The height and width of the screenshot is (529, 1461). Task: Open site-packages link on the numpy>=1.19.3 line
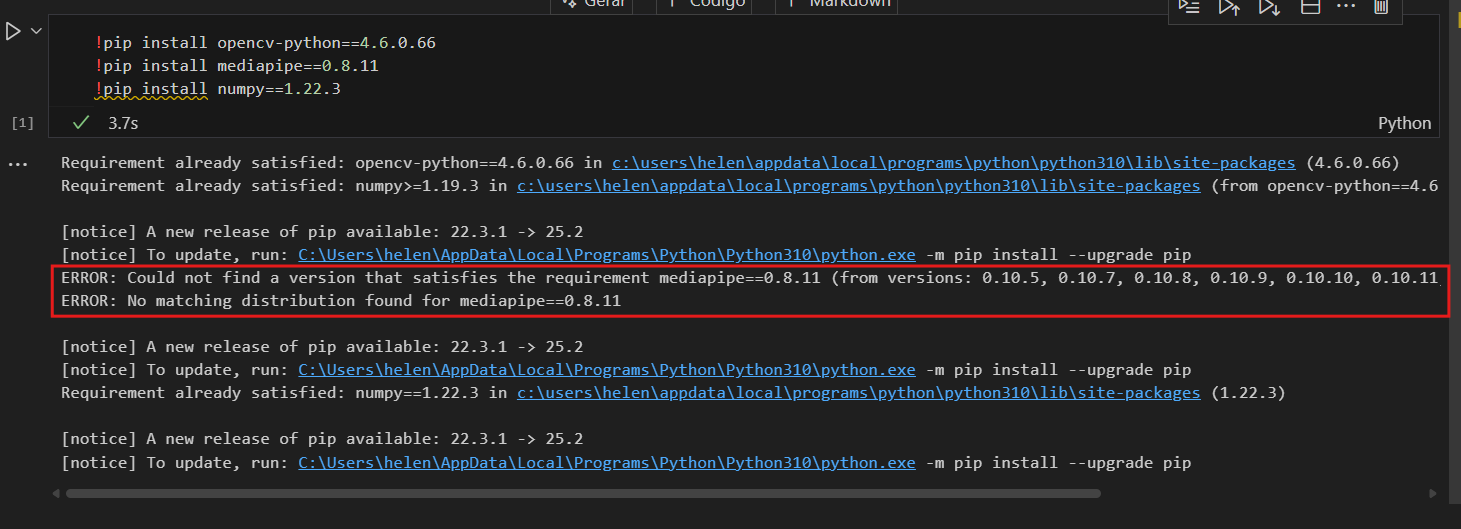[858, 185]
